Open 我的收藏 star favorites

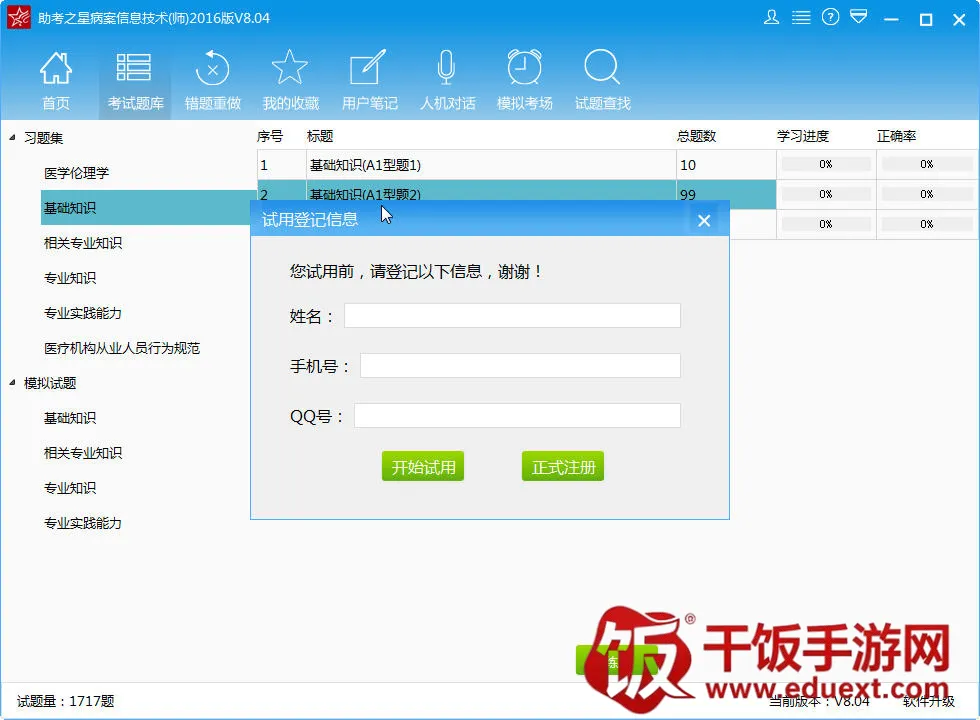tap(290, 81)
